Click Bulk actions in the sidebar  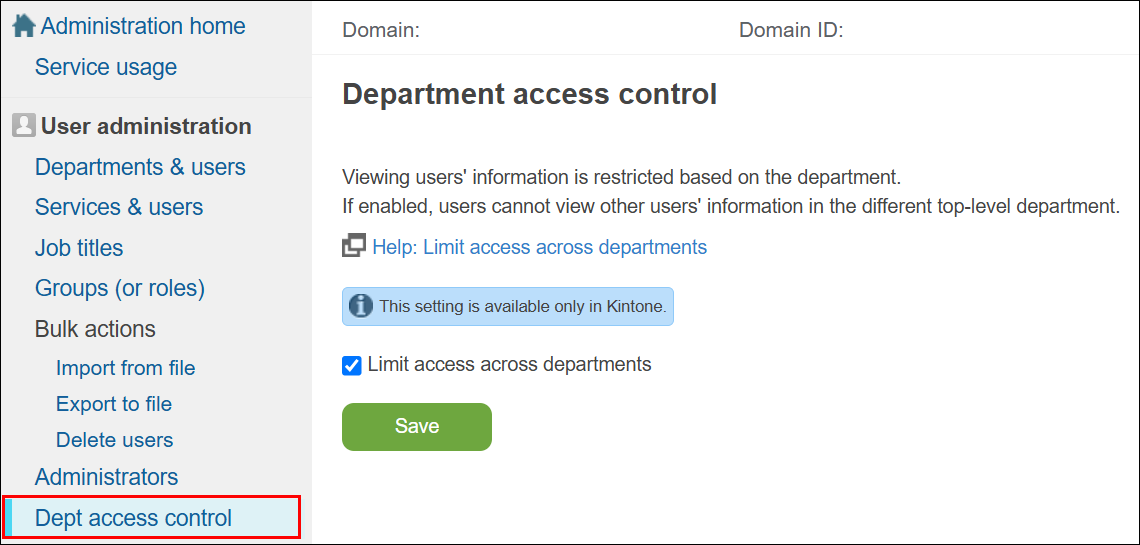pyautogui.click(x=95, y=329)
